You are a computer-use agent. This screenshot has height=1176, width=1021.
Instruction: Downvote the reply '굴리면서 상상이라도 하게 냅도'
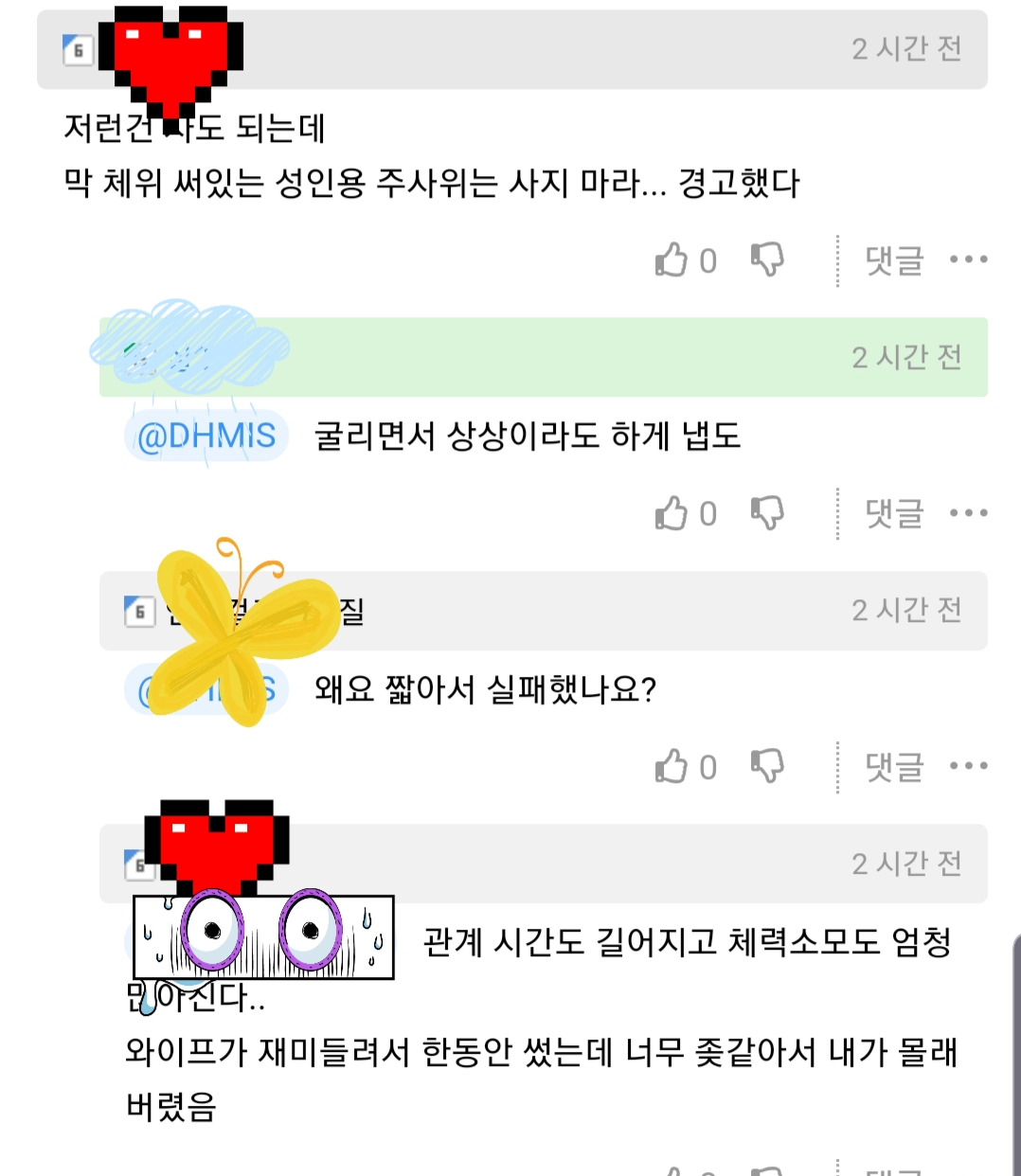tap(767, 513)
